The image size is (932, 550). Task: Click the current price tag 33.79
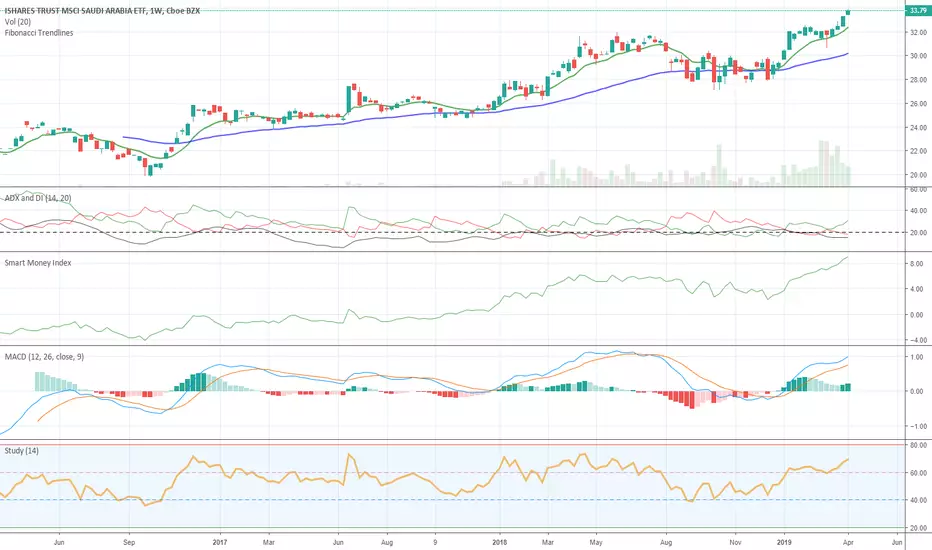pos(918,10)
